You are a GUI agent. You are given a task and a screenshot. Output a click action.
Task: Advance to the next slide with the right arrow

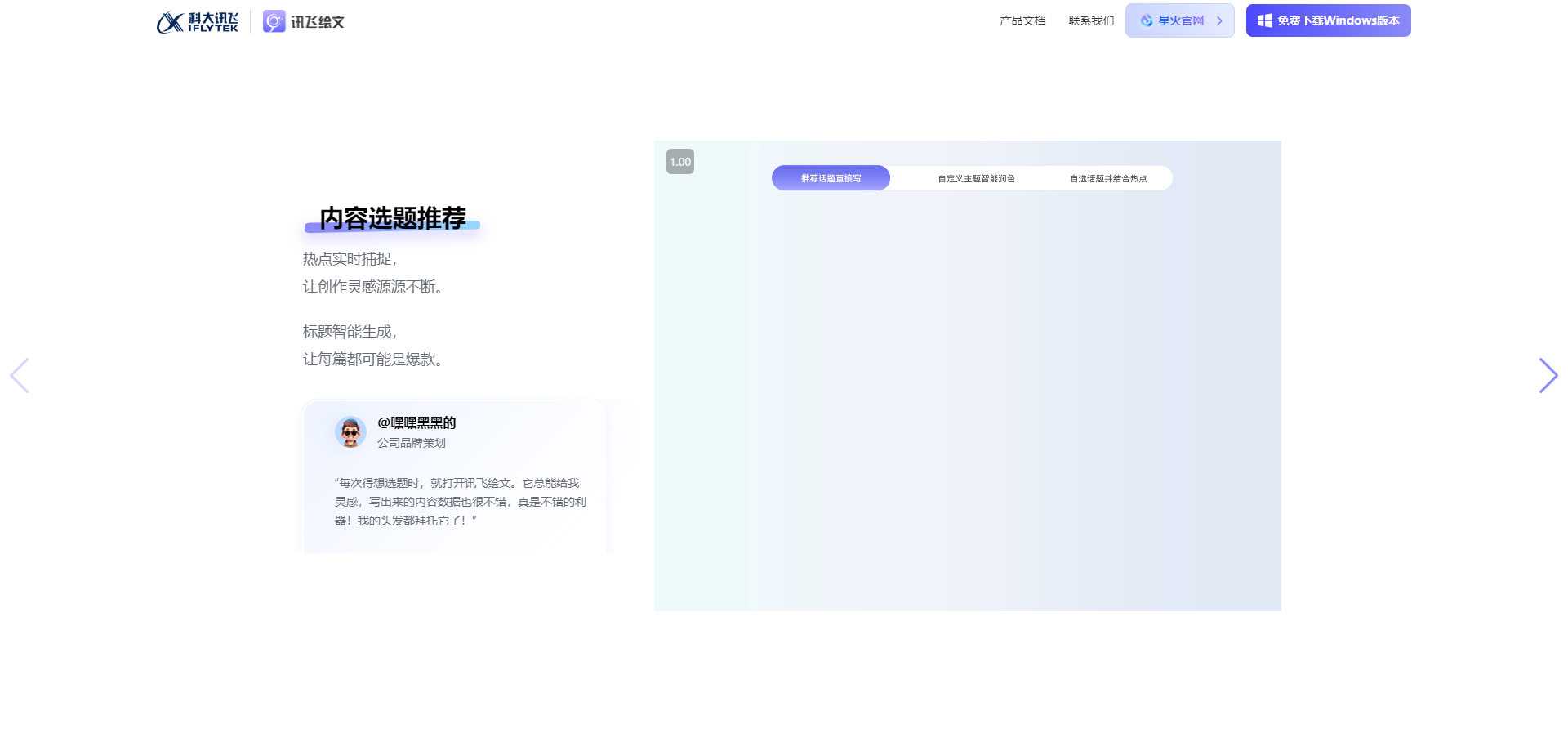tap(1548, 375)
